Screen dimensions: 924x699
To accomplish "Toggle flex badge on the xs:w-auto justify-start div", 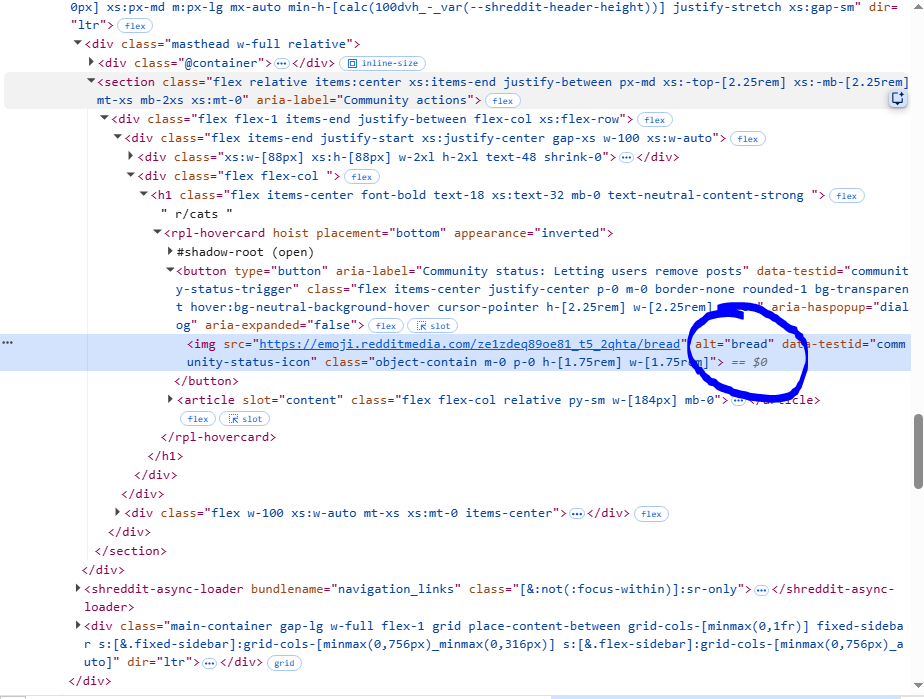I will (747, 139).
